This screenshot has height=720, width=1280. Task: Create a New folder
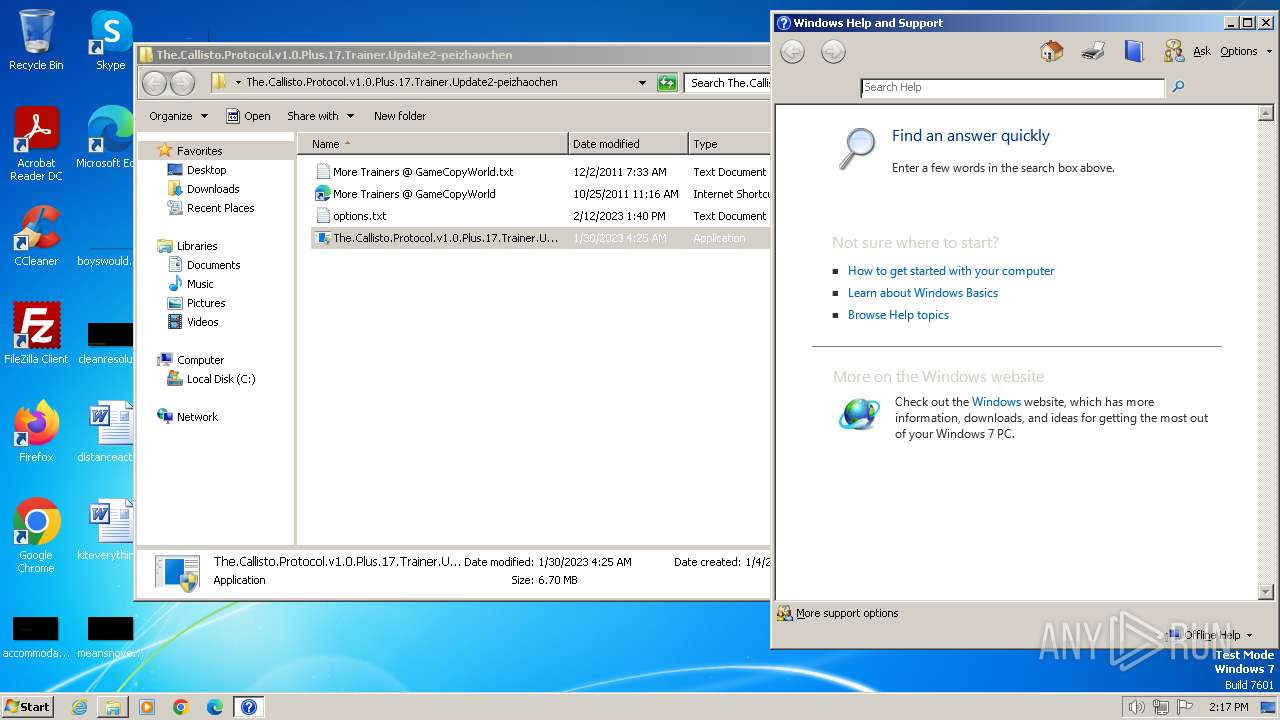click(400, 116)
